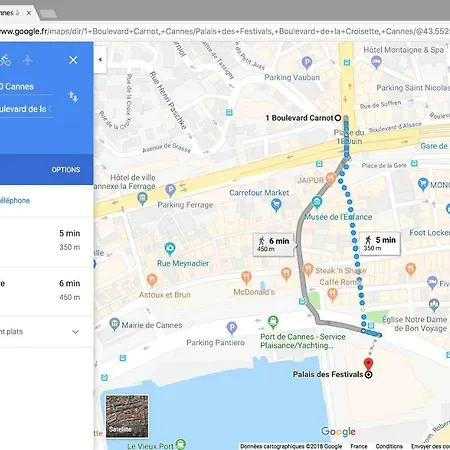Click McDonald's restaurant marker
450x450 pixels.
246,277
